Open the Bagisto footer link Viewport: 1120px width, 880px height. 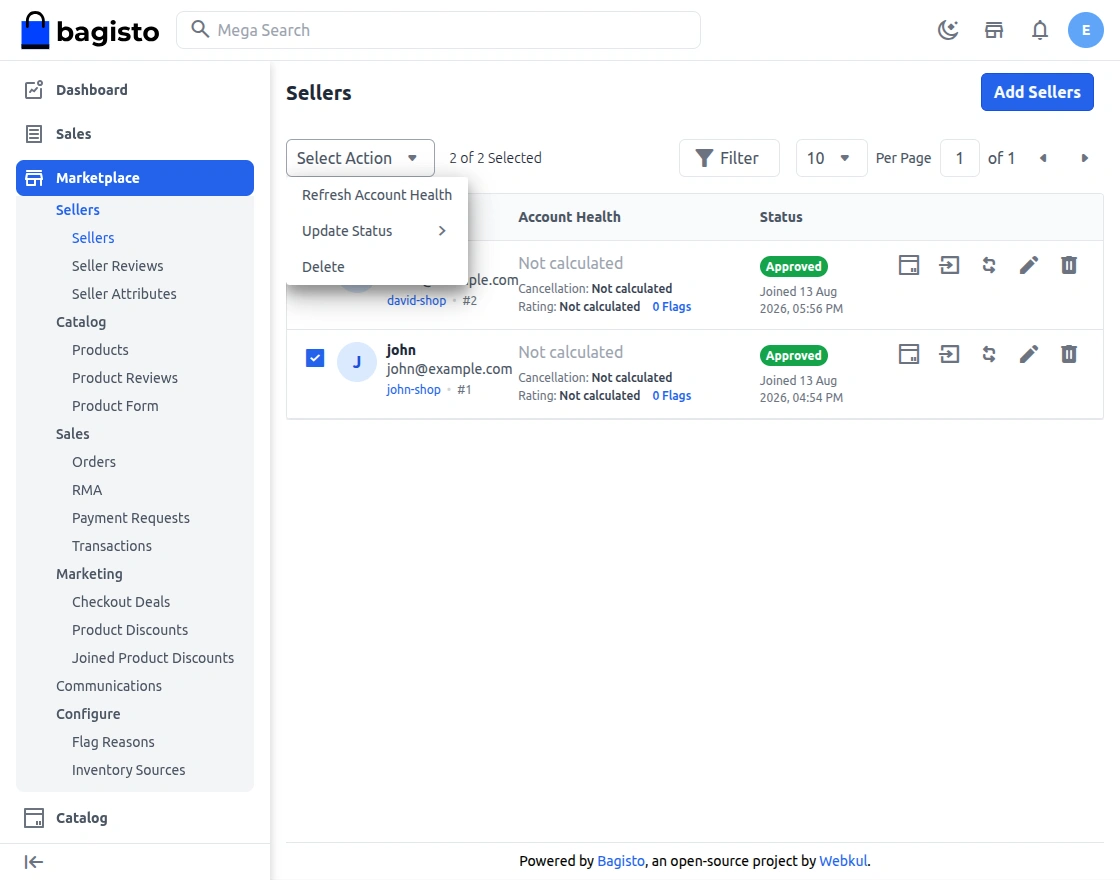[x=621, y=861]
